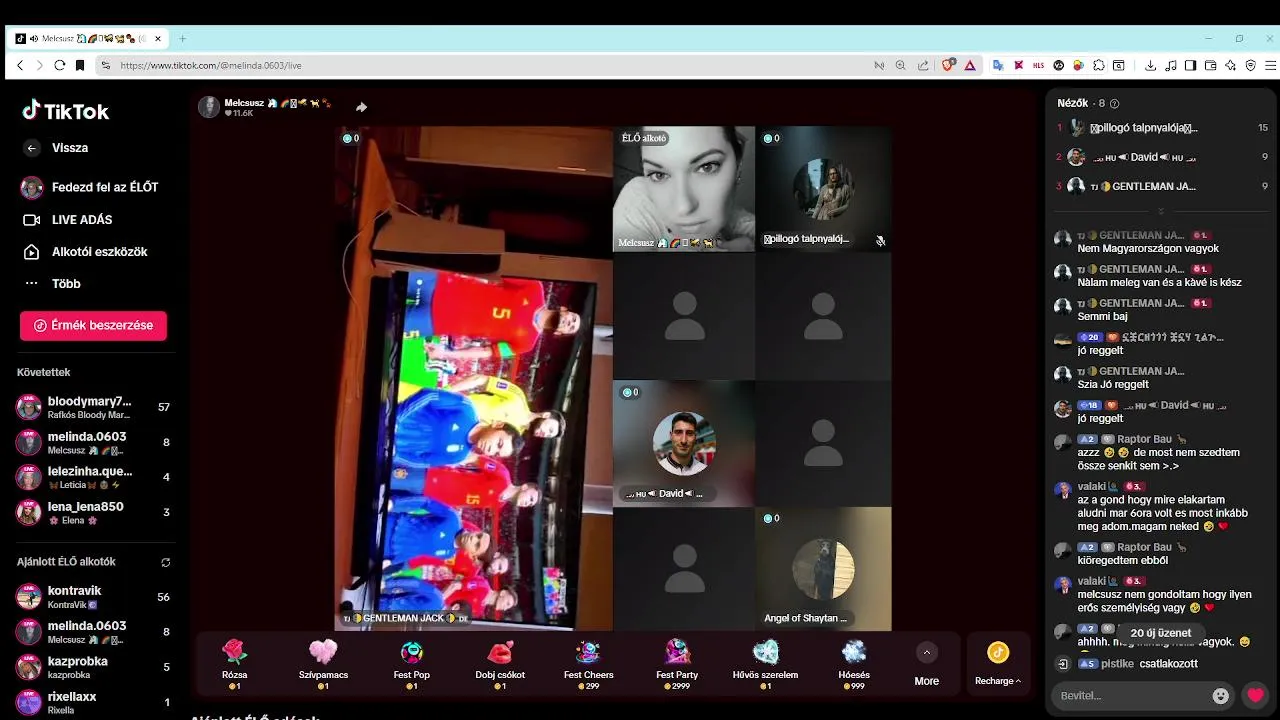Send the Fest Pop gift
This screenshot has height=720, width=1280.
411,664
